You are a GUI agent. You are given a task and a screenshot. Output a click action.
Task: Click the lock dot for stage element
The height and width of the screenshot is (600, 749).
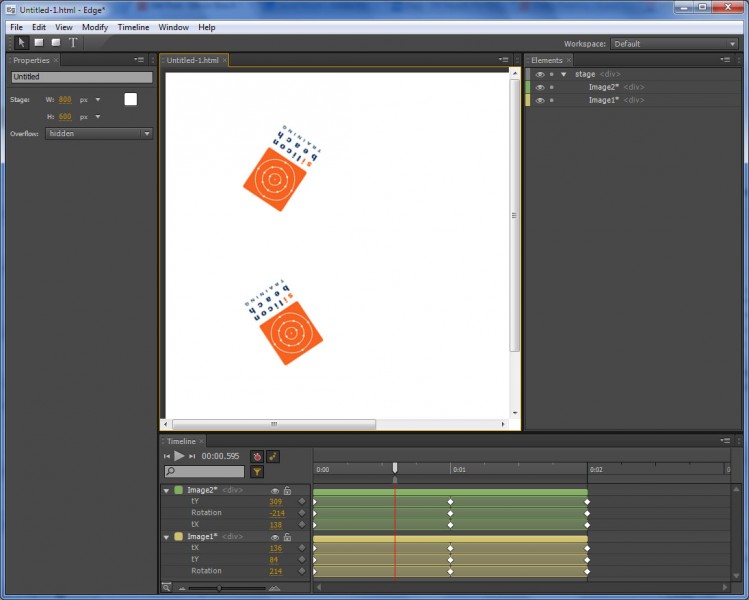click(x=552, y=74)
